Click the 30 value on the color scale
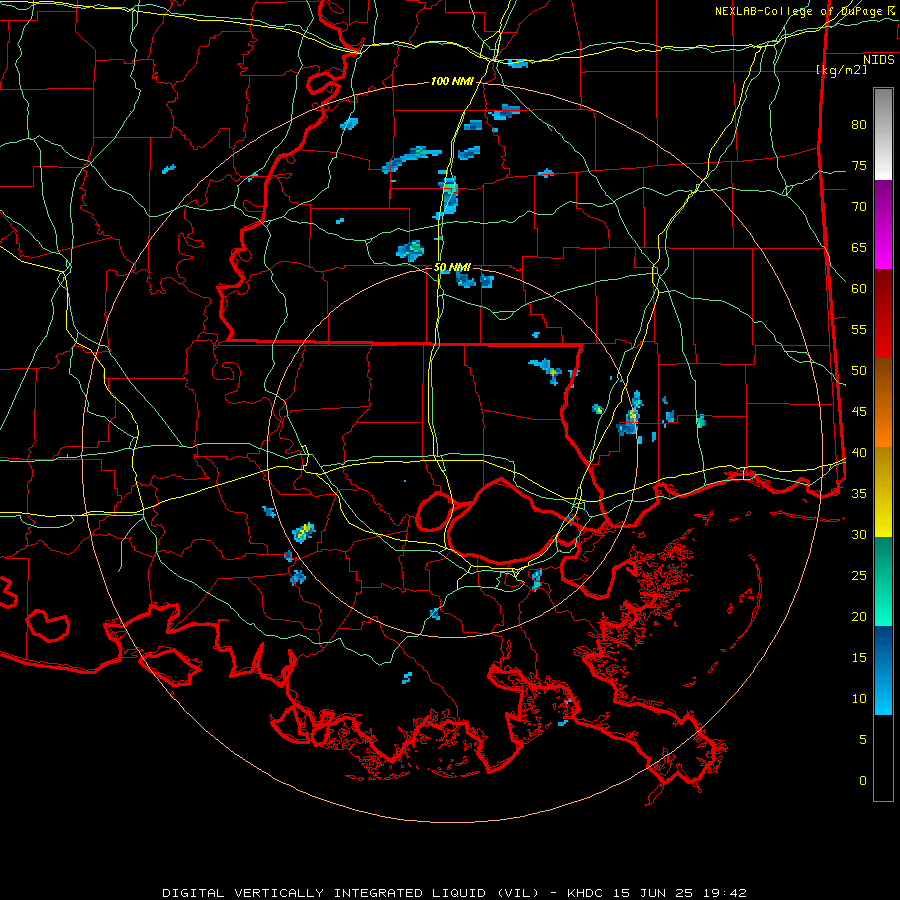The width and height of the screenshot is (900, 900). (859, 535)
